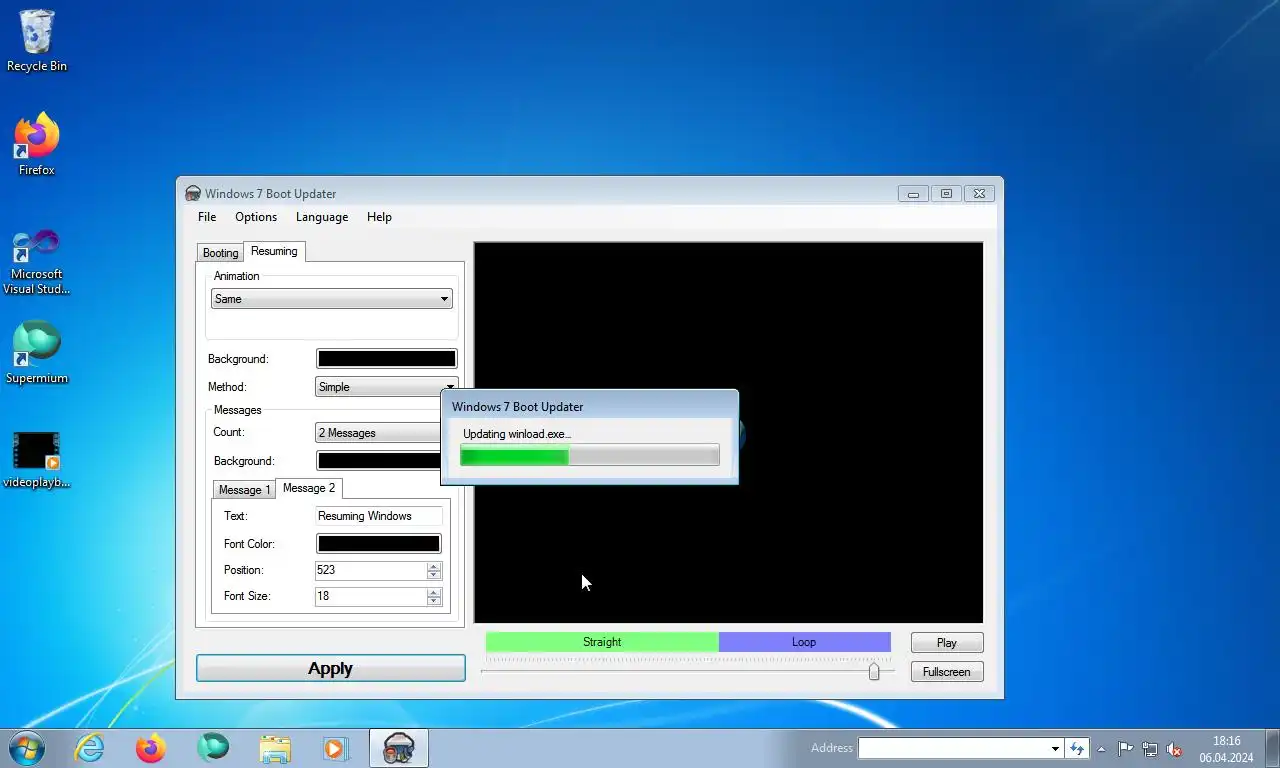Image resolution: width=1280 pixels, height=768 pixels.
Task: Switch to the Booting tab
Action: click(x=220, y=253)
